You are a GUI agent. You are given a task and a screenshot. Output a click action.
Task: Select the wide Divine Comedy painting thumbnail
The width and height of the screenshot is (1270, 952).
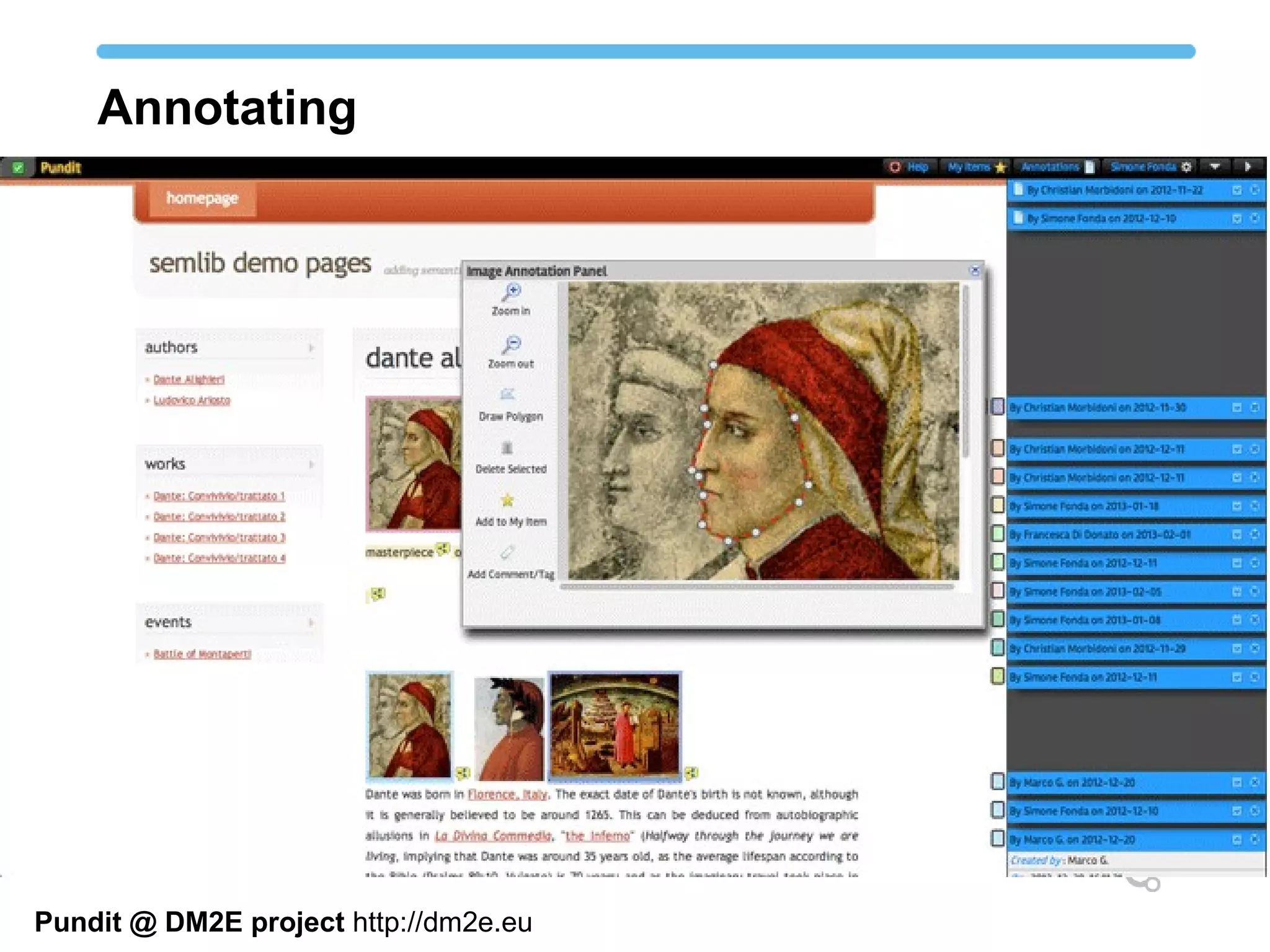(615, 725)
